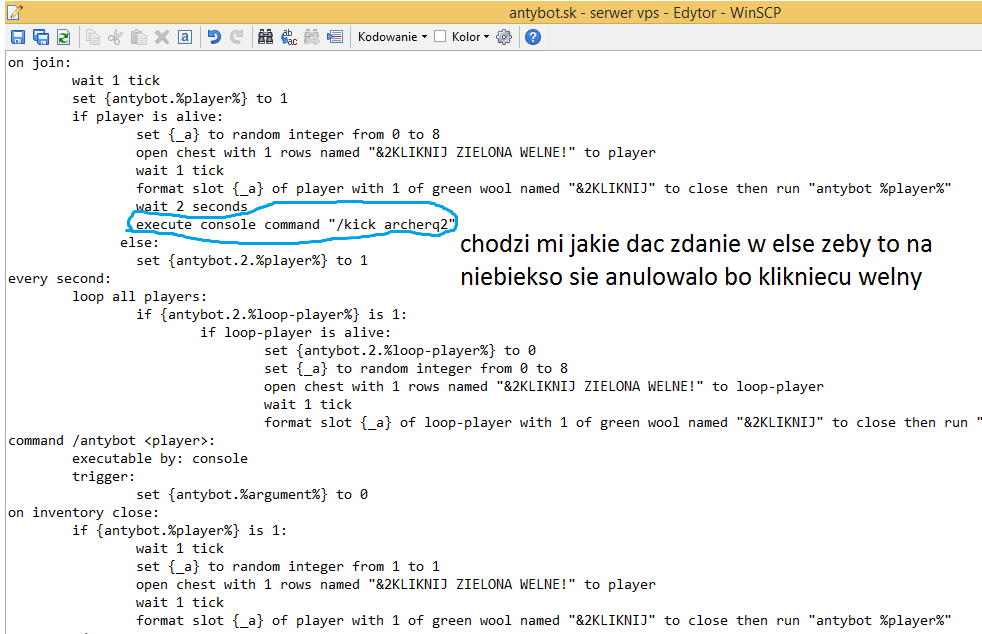Reload the file with the green refresh icon

(x=63, y=37)
